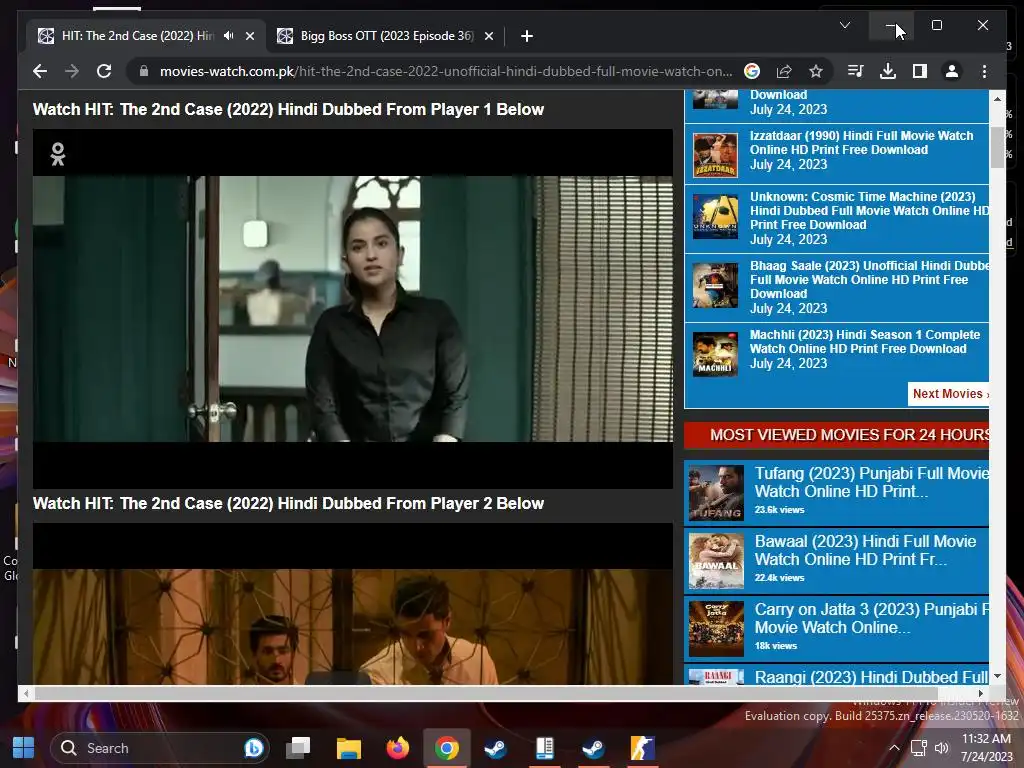The width and height of the screenshot is (1024, 768).
Task: Click Chrome icon on taskbar
Action: point(447,748)
